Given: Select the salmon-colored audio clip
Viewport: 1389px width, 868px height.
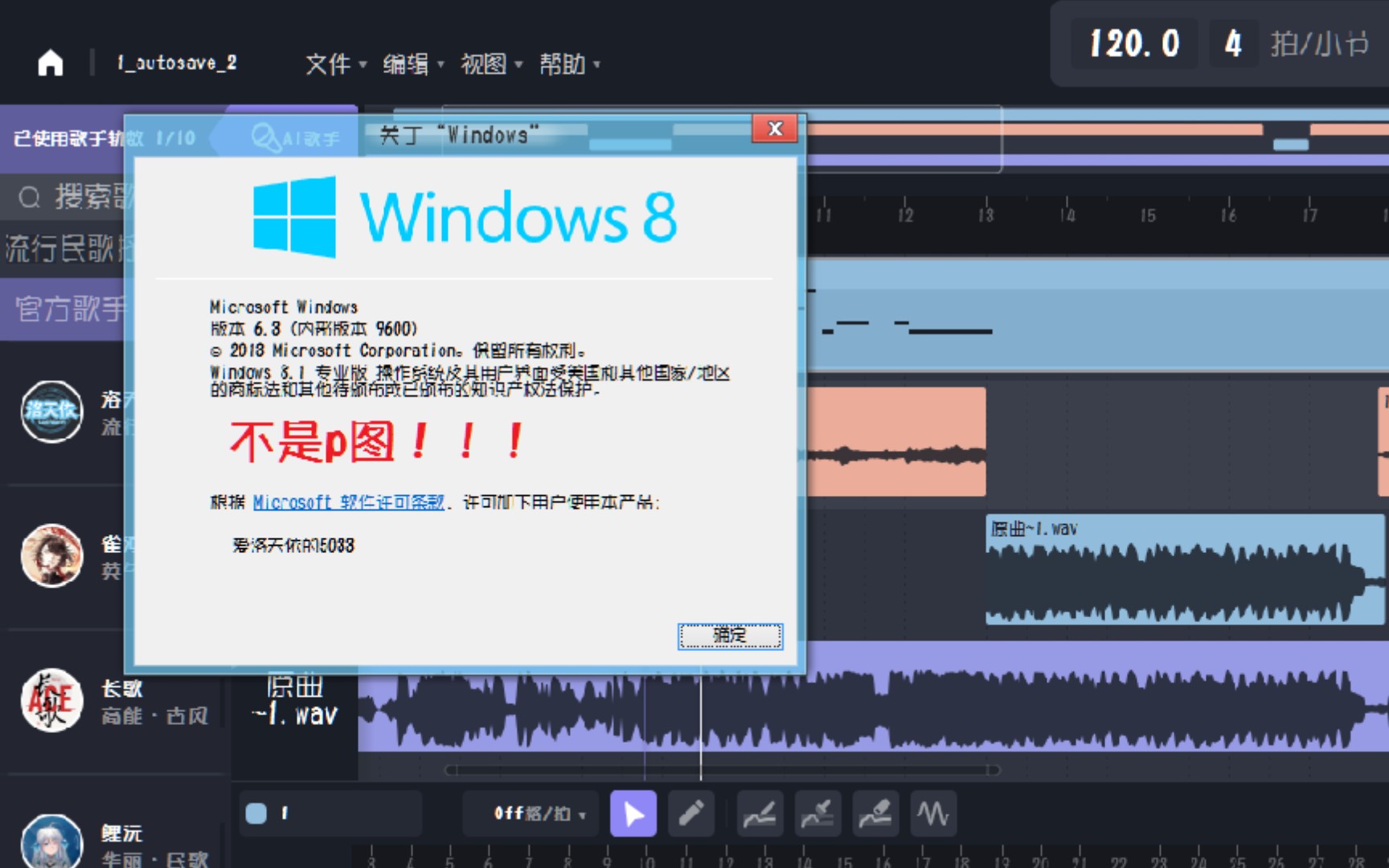Looking at the screenshot, I should pyautogui.click(x=896, y=441).
